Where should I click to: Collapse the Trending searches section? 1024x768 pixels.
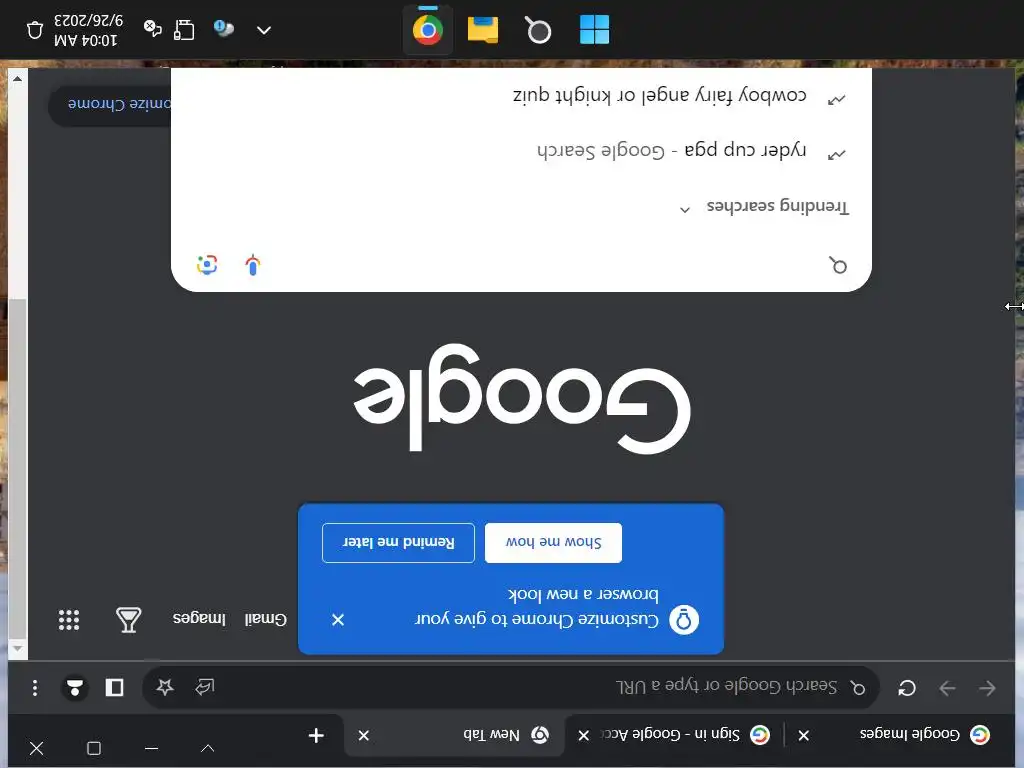point(684,210)
